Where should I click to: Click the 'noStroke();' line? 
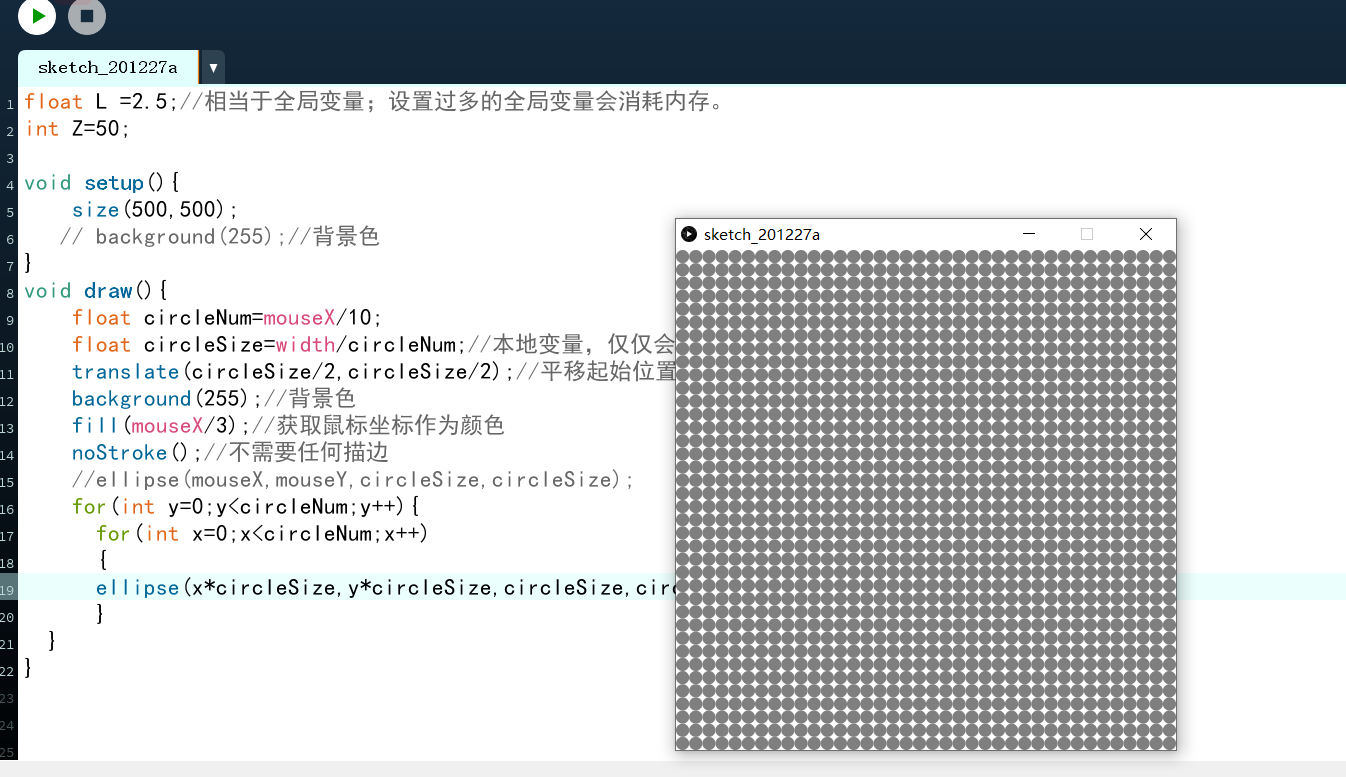click(x=230, y=453)
